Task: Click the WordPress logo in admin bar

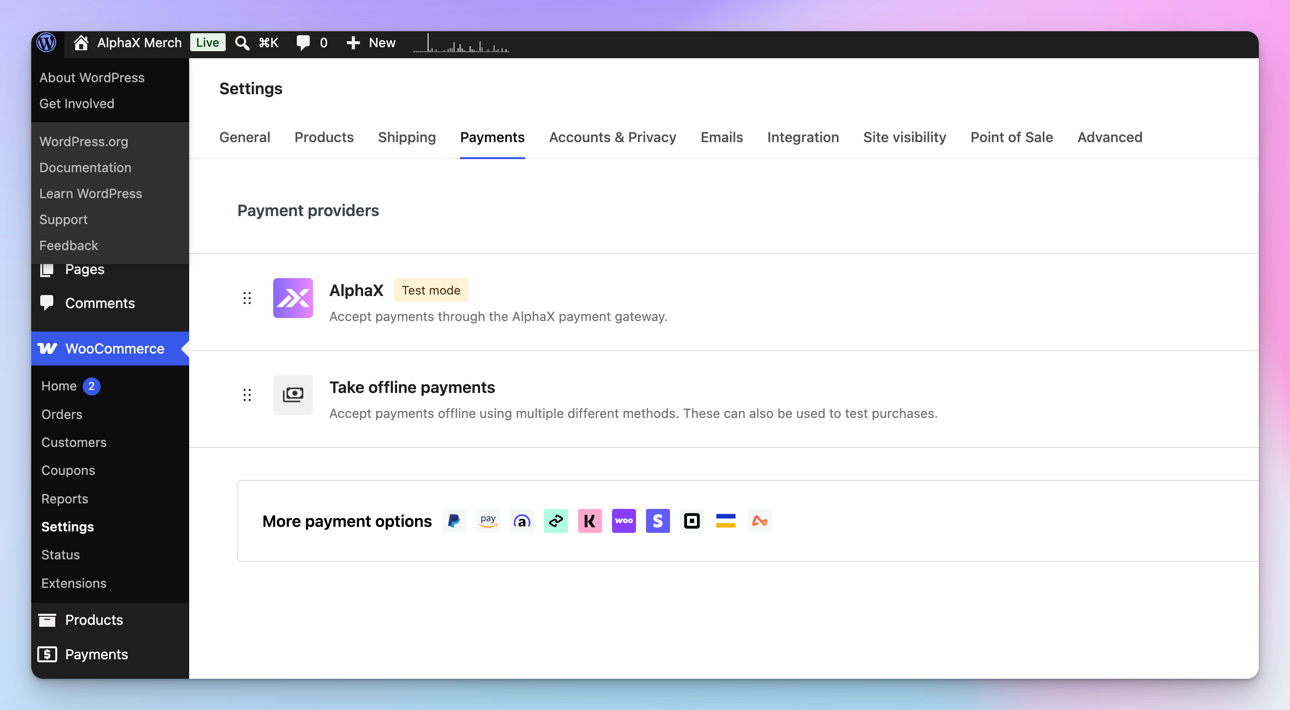Action: pyautogui.click(x=46, y=43)
